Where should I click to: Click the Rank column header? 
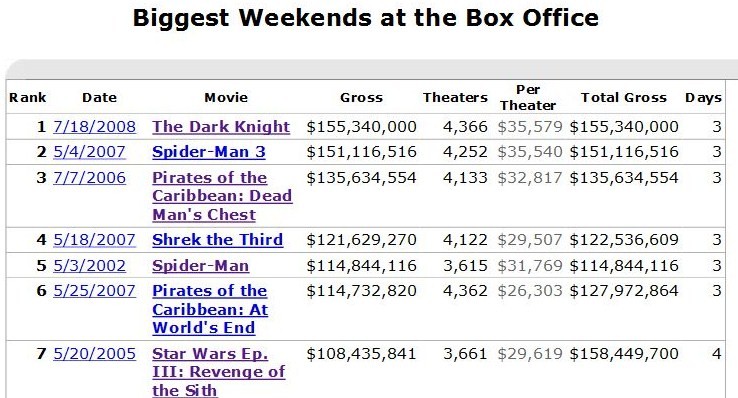point(28,97)
